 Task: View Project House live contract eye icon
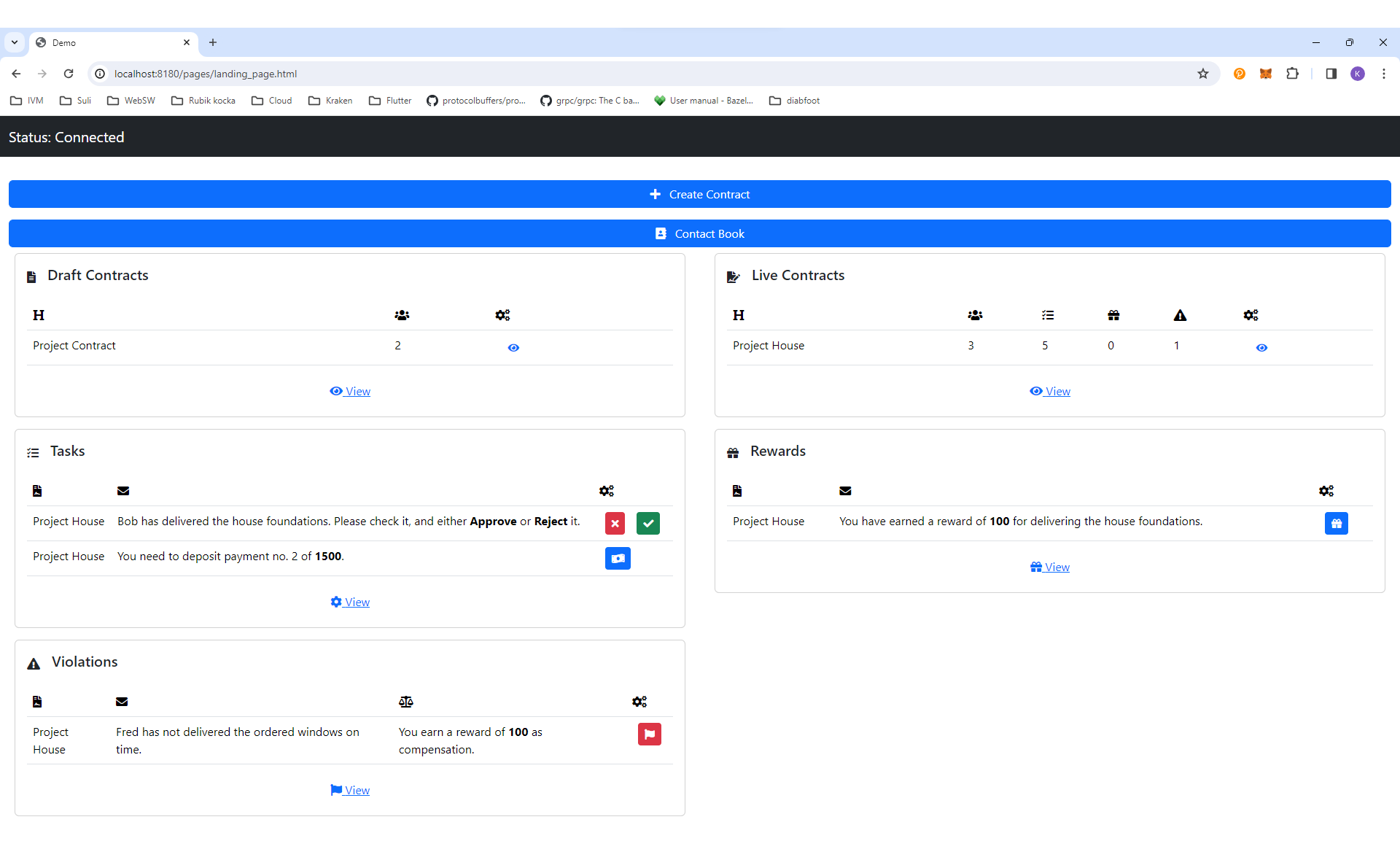click(1261, 348)
